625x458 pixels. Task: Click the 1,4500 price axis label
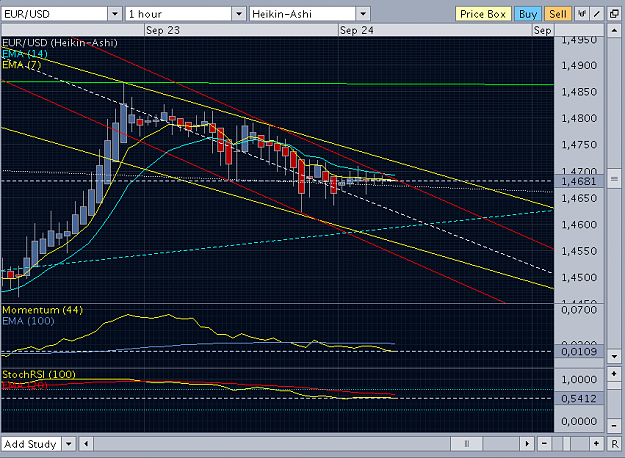tap(579, 277)
